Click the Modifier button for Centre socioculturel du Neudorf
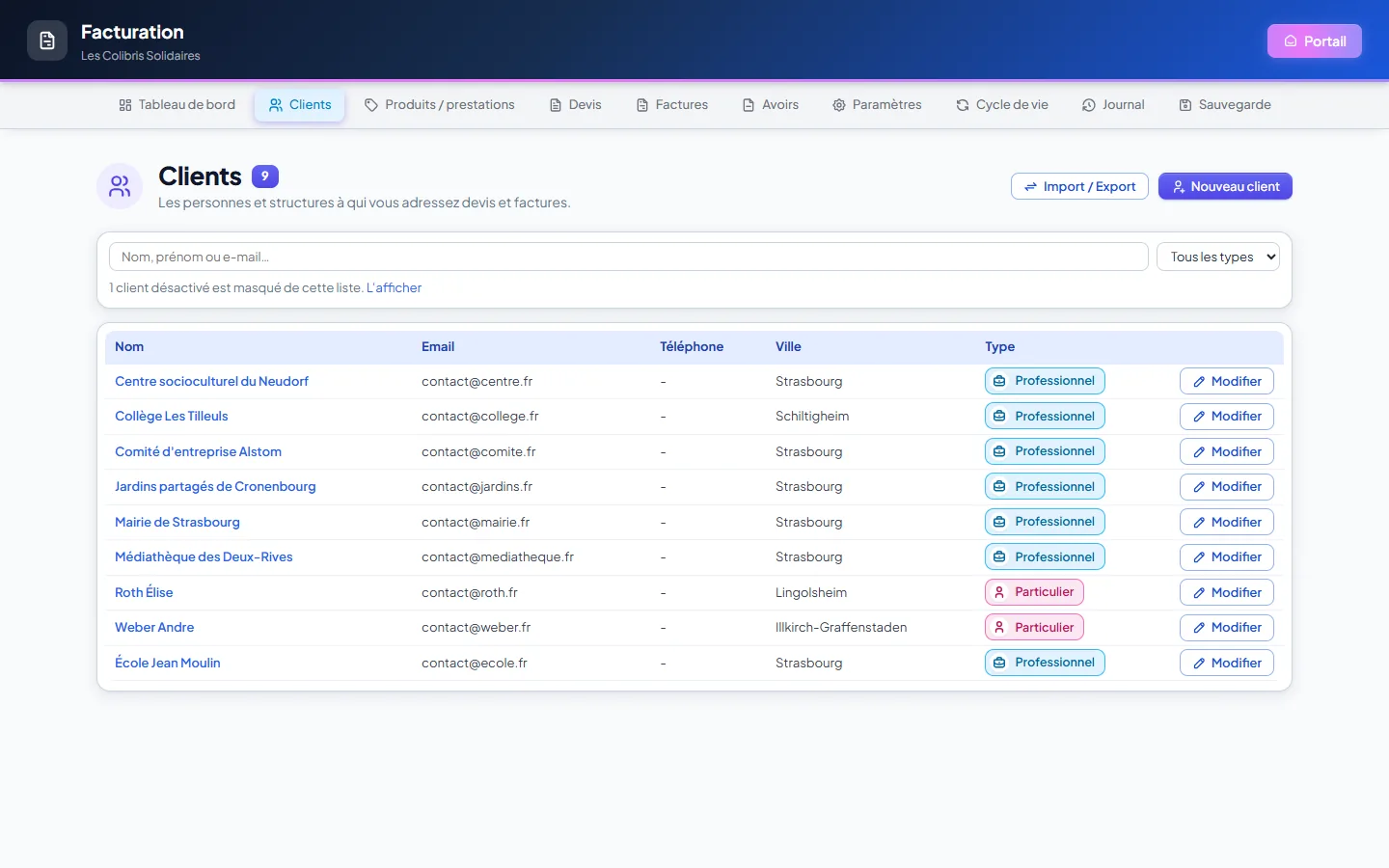1389x868 pixels. [x=1227, y=381]
